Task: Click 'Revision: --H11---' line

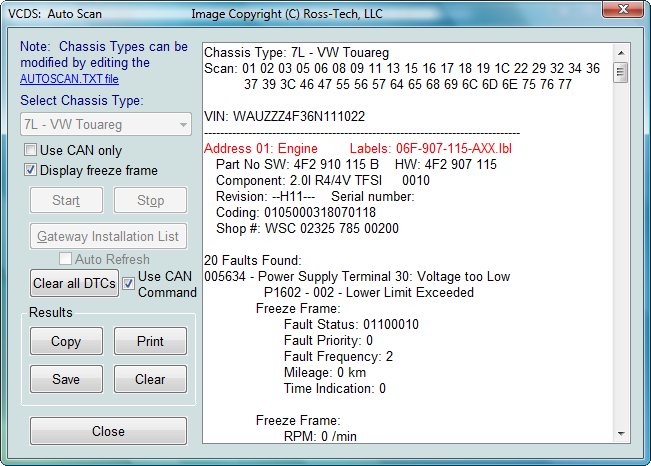Action: 265,196
